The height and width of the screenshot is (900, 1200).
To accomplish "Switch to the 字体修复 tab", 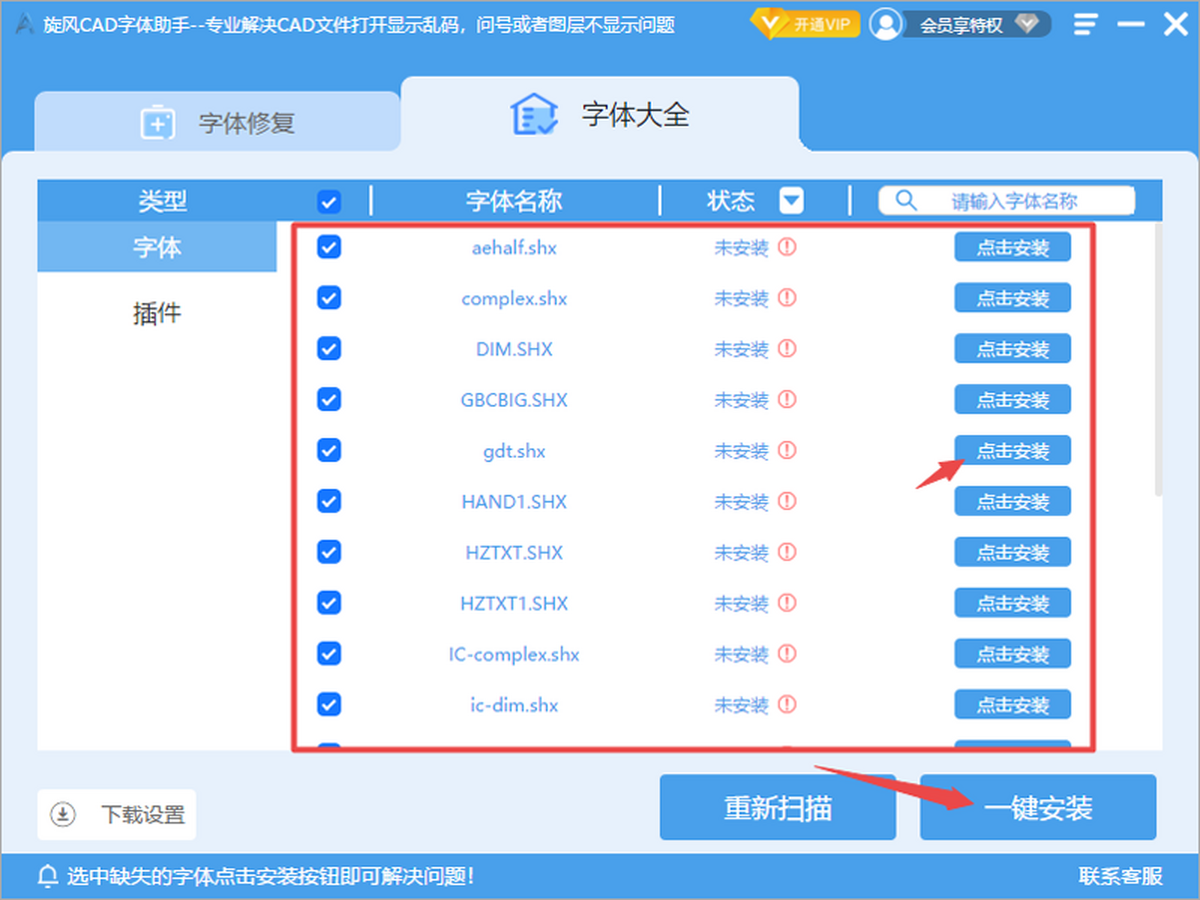I will tap(218, 122).
